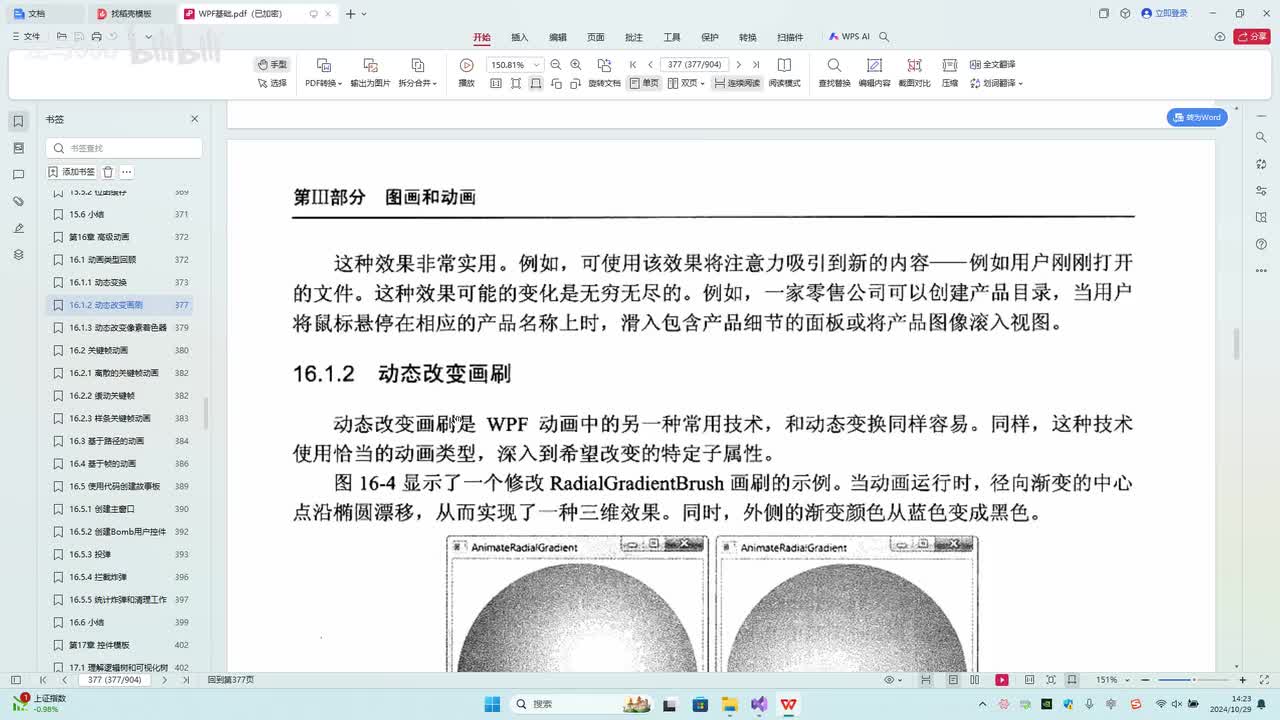
Task: Switch to the 保护 ribbon tab
Action: [x=710, y=37]
